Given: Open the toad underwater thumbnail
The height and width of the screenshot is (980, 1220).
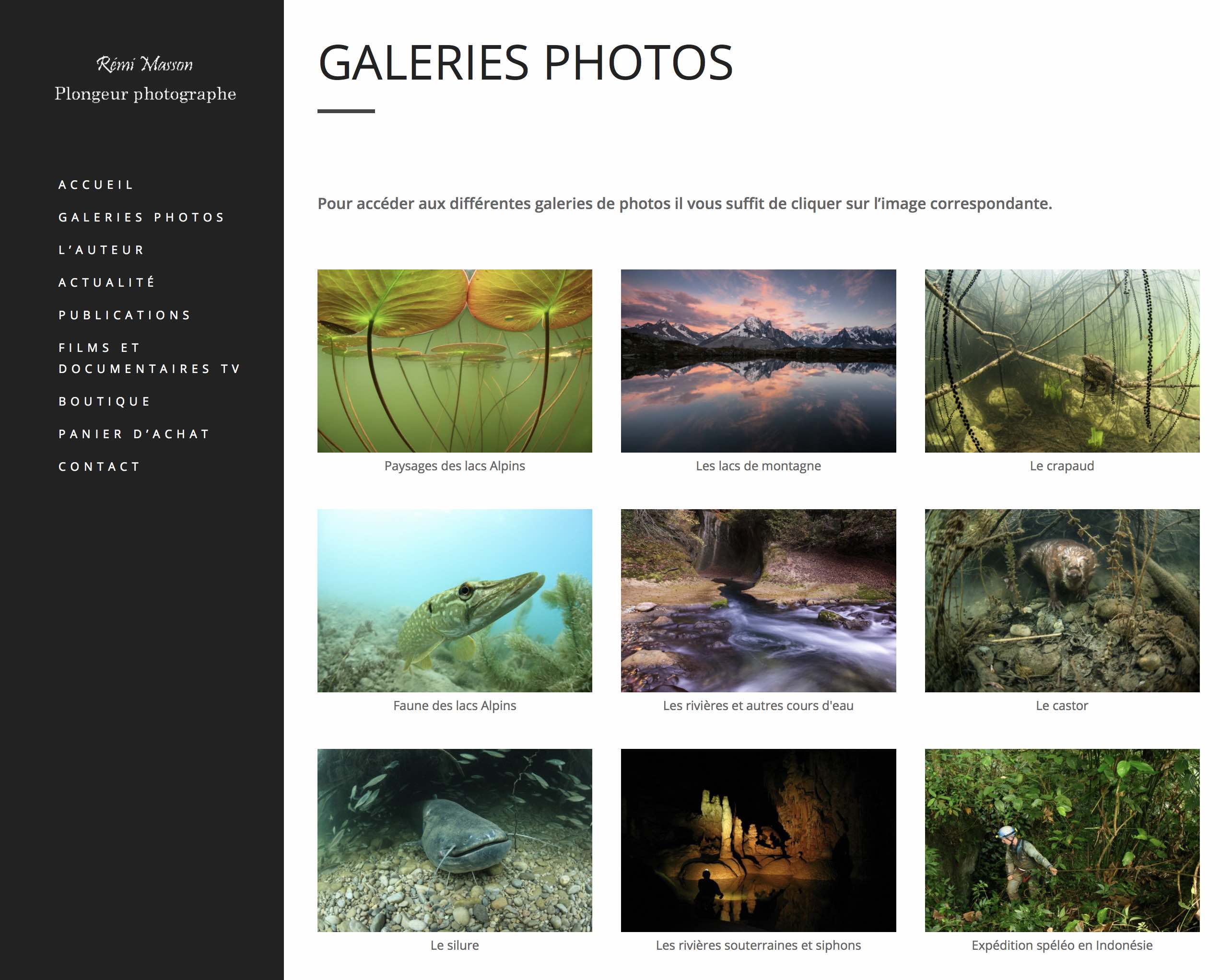Looking at the screenshot, I should (x=1062, y=361).
